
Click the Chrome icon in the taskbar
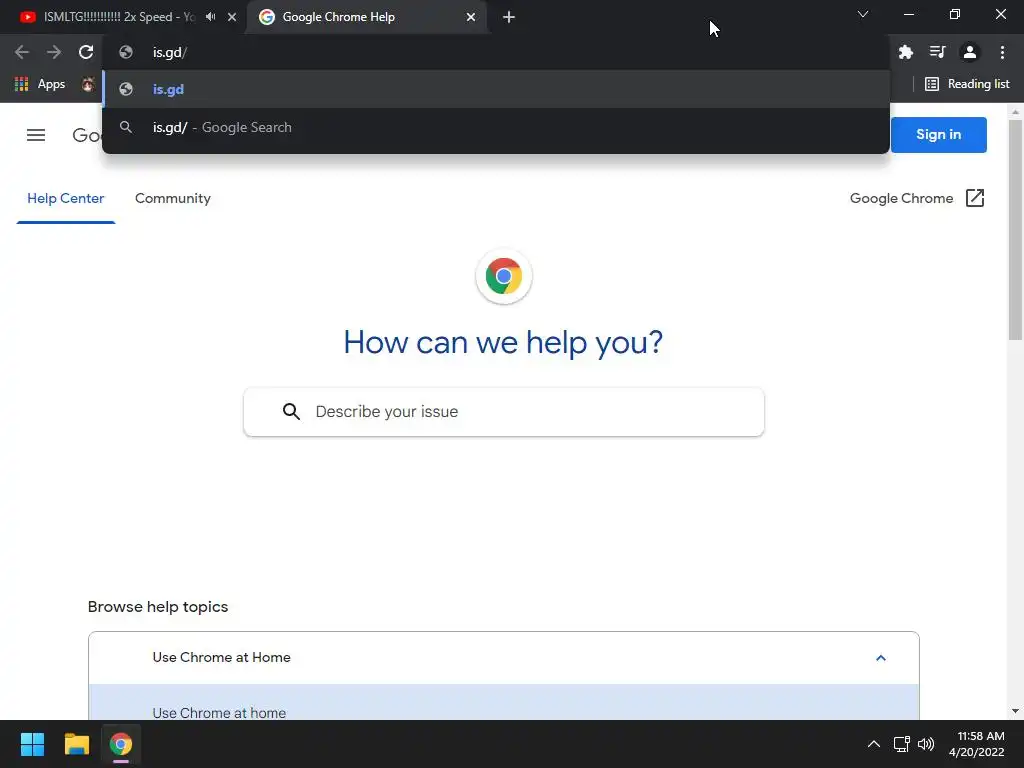pyautogui.click(x=121, y=744)
